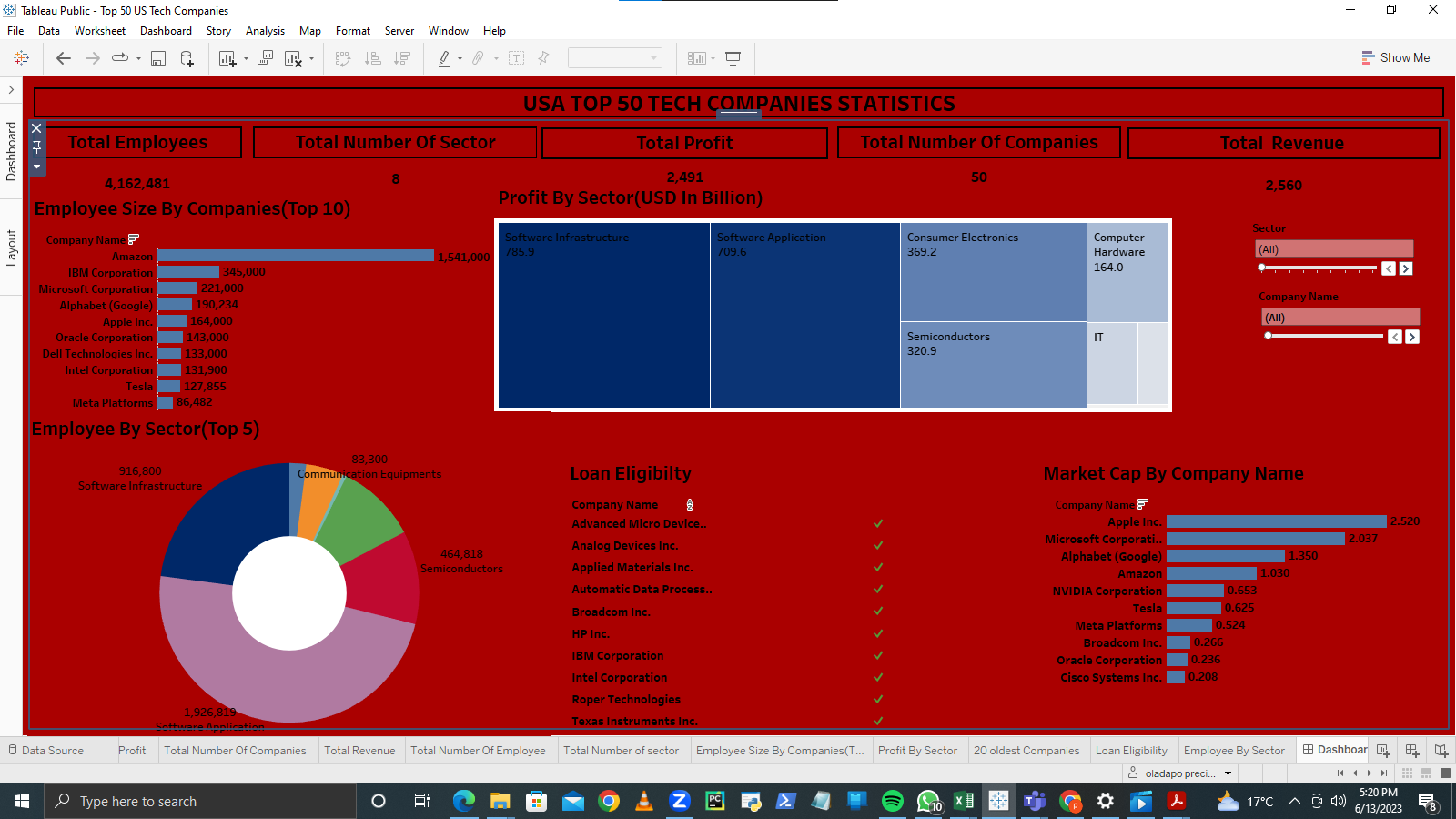The width and height of the screenshot is (1456, 819).
Task: Switch to the Loan Eligibility sheet tab
Action: coord(1131,751)
